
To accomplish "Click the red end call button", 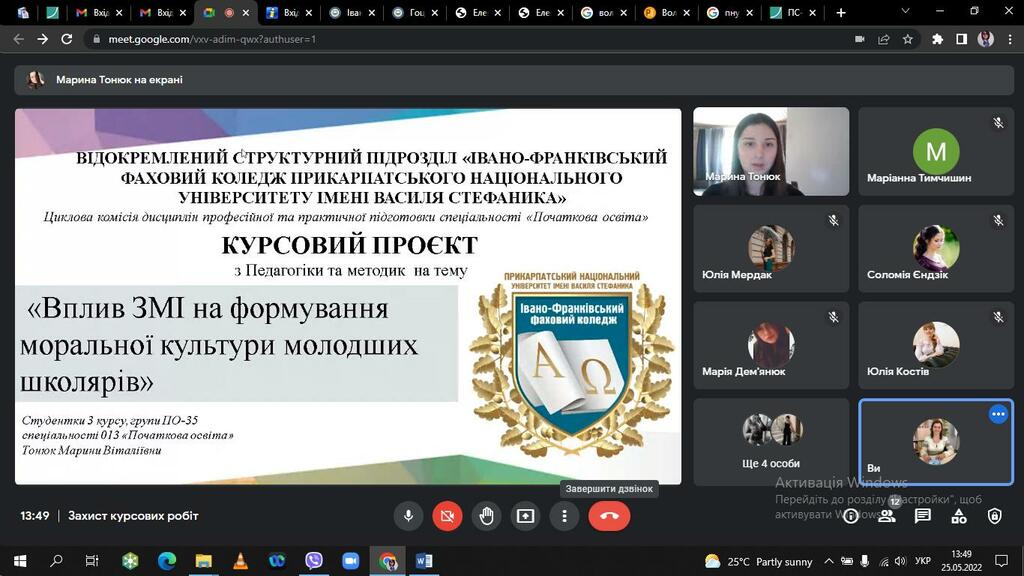I will tap(609, 516).
